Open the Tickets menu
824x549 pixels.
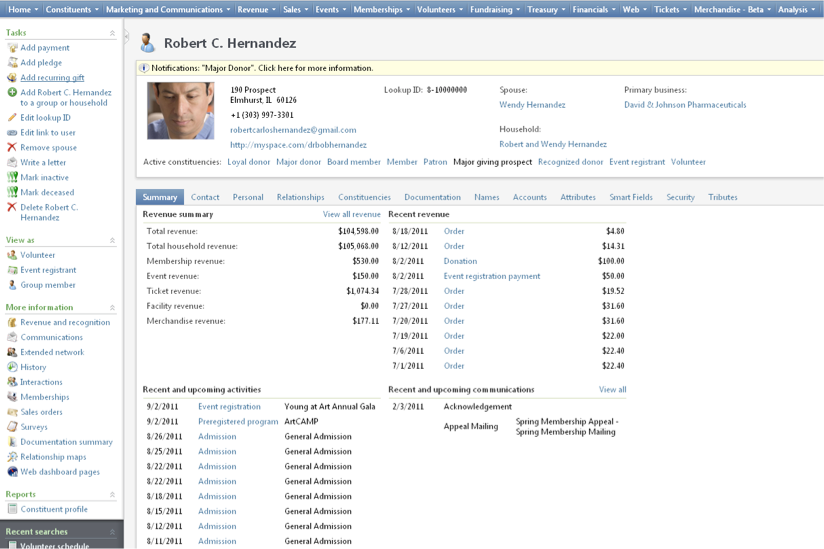tap(671, 9)
